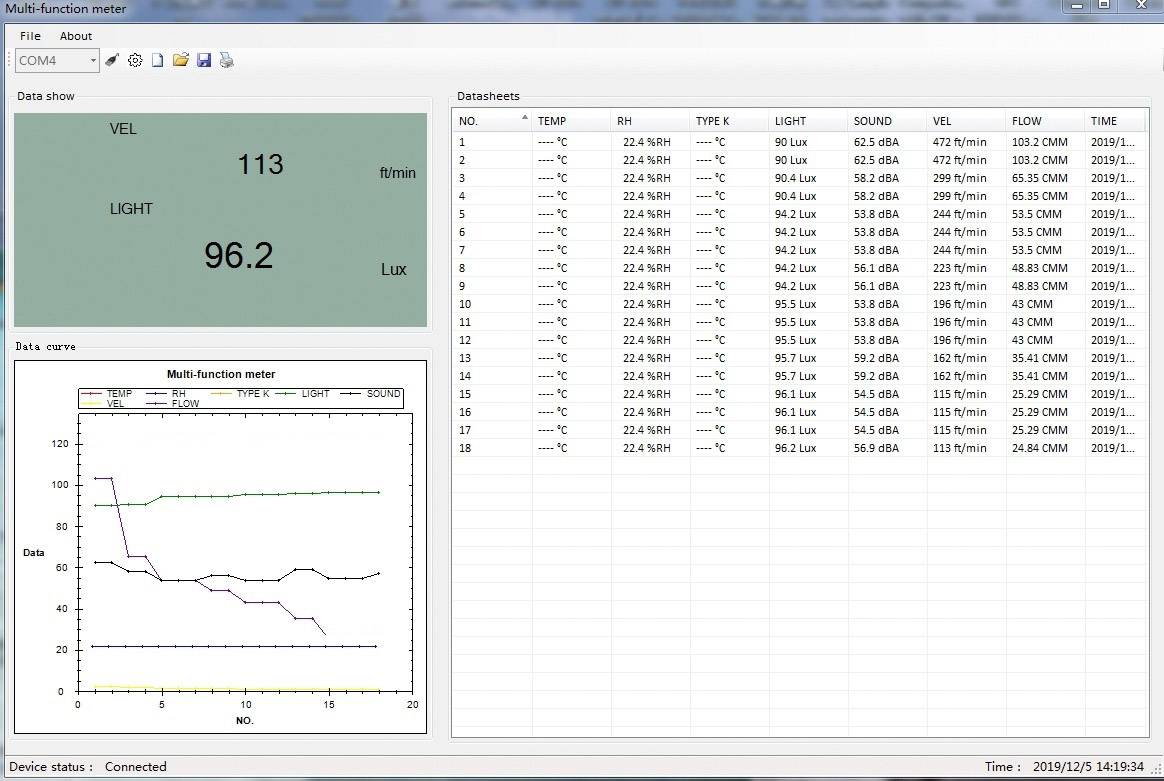This screenshot has width=1164, height=781.
Task: Print the data using printer icon
Action: (227, 61)
